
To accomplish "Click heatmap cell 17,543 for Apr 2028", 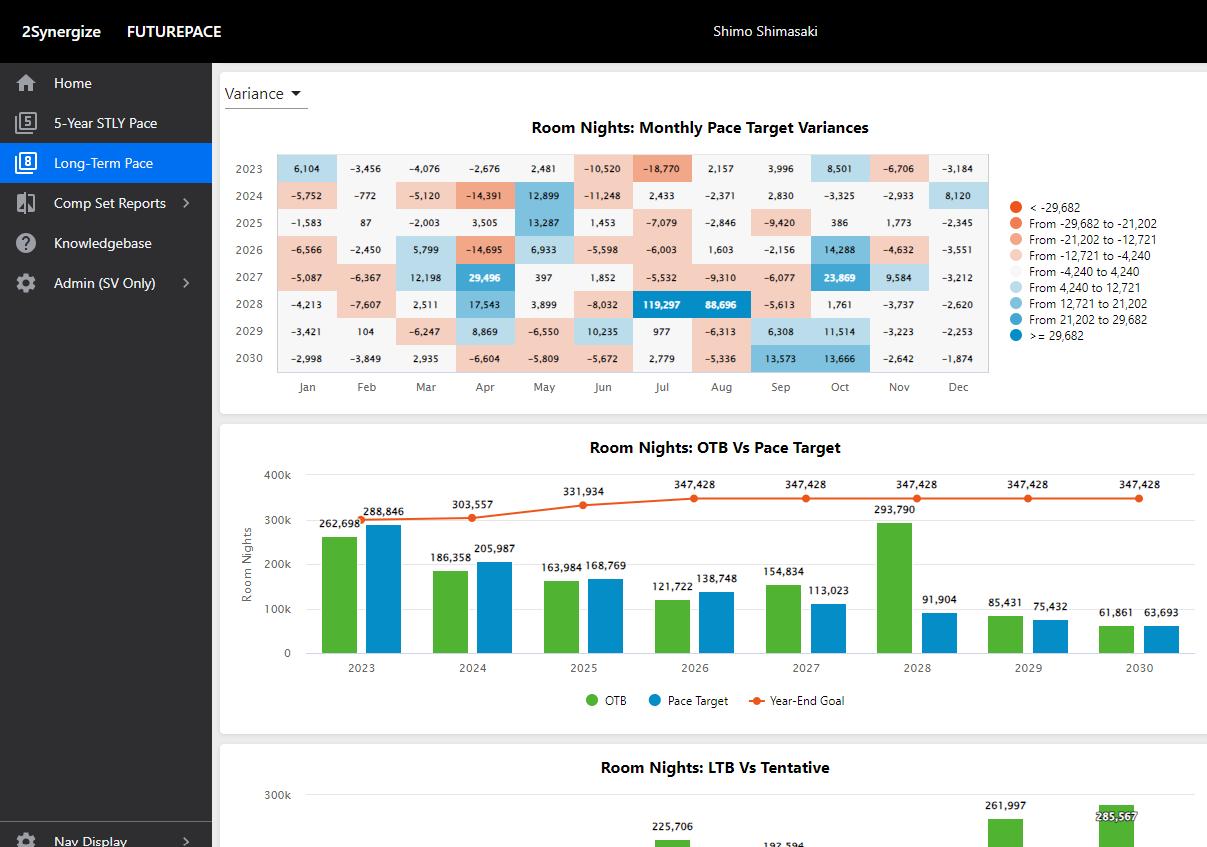I will tap(485, 304).
